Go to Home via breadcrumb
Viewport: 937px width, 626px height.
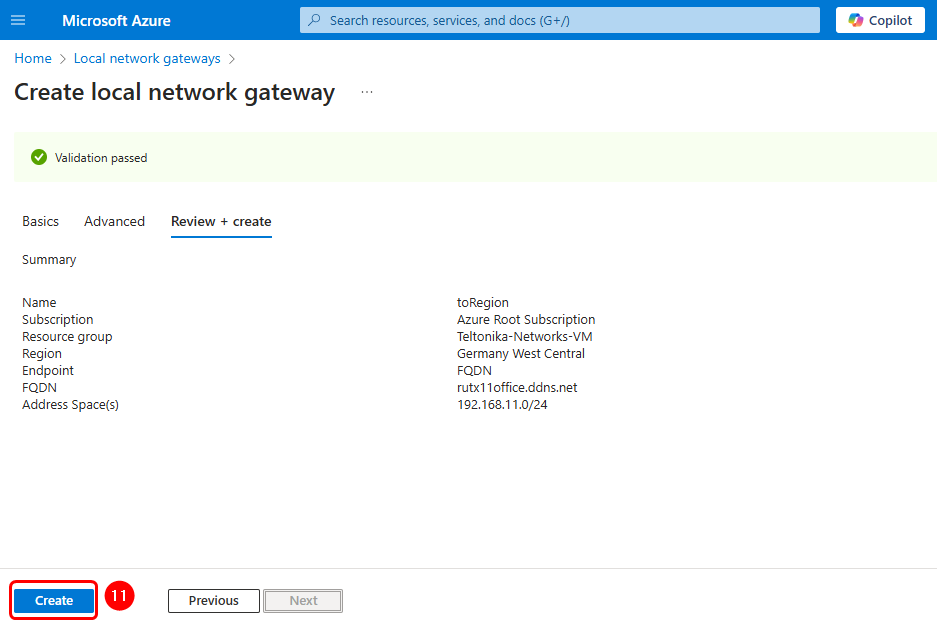click(33, 59)
